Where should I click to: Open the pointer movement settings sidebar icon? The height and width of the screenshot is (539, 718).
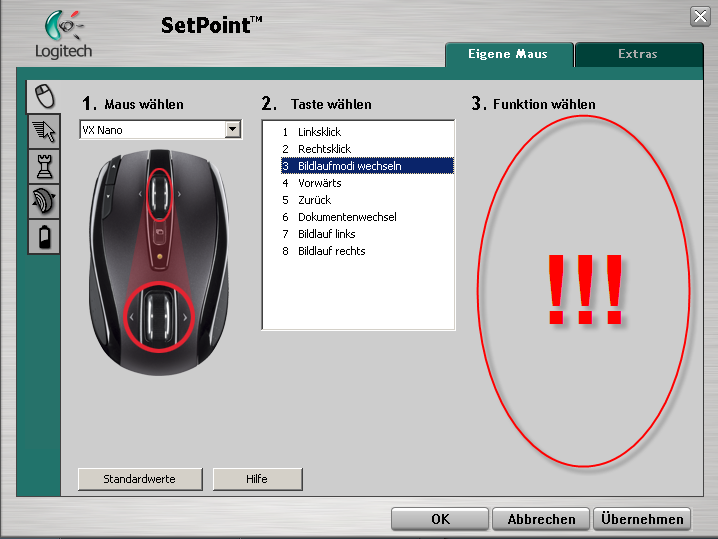[x=44, y=131]
